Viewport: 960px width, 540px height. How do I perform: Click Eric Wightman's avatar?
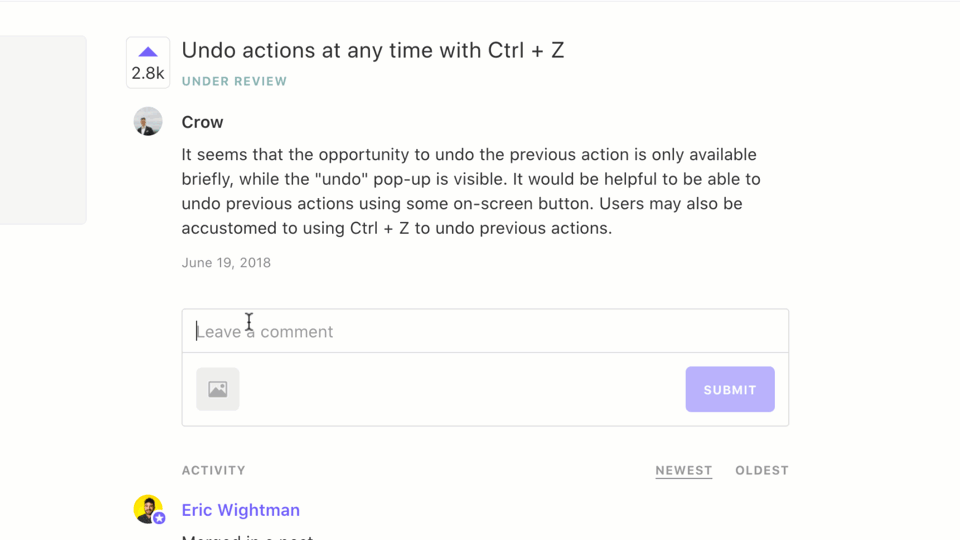[147, 508]
